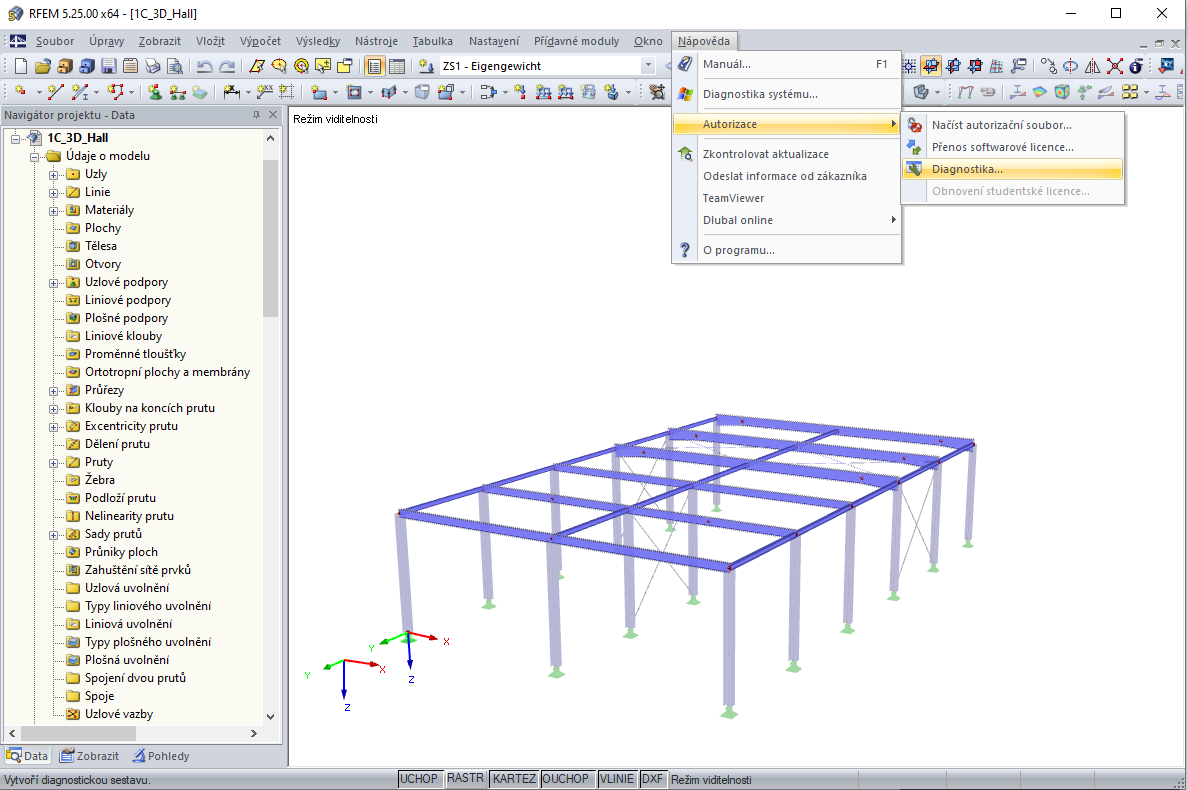1188x790 pixels.
Task: Undo the last action
Action: tap(205, 66)
